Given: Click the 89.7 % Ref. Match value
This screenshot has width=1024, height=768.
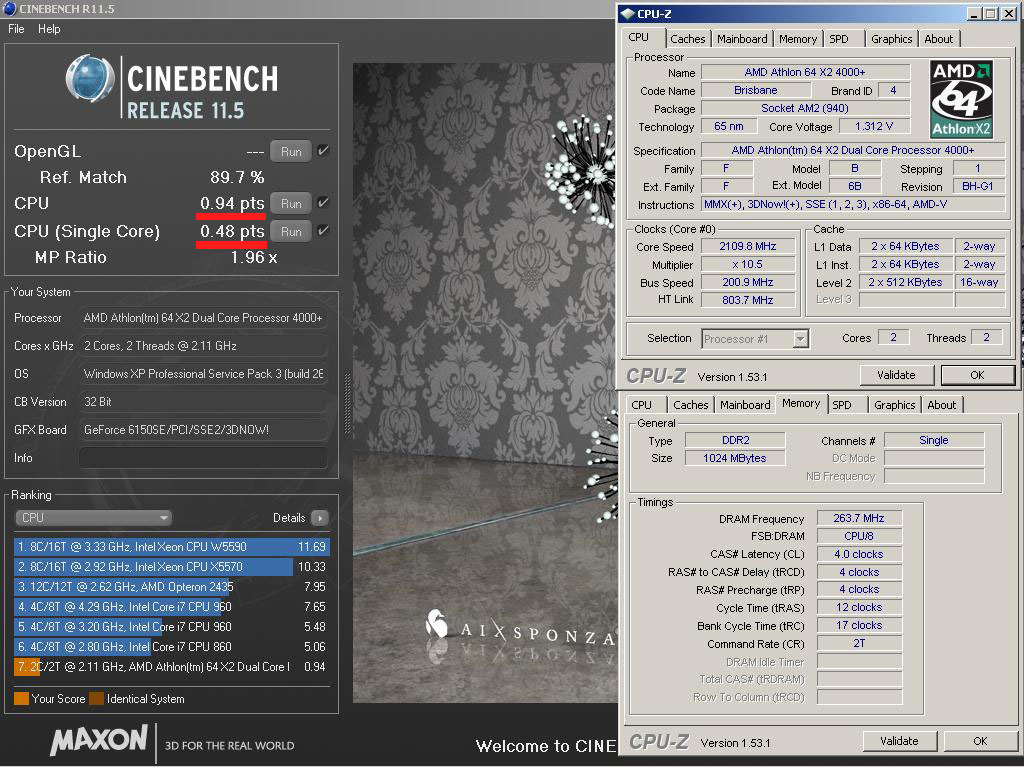Looking at the screenshot, I should (237, 177).
